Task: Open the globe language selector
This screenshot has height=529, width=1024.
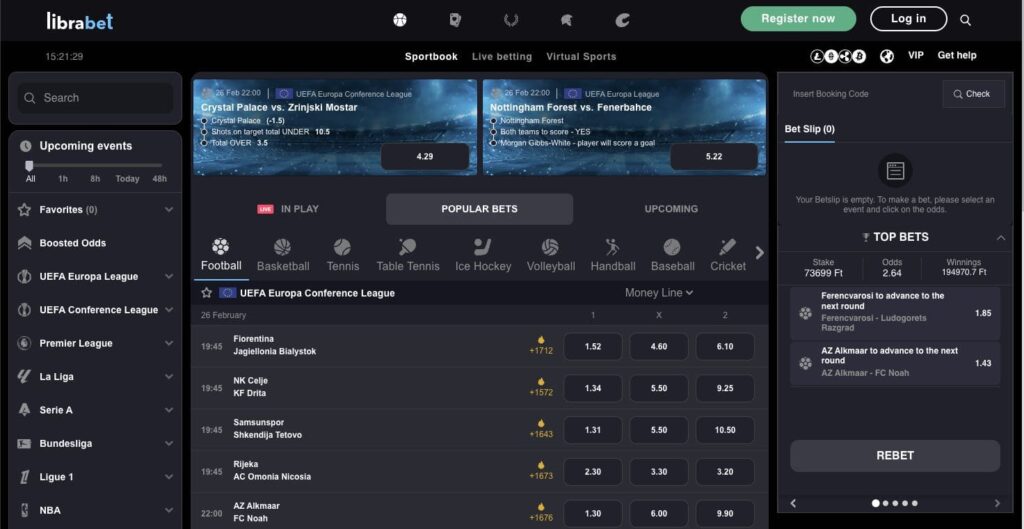Action: [x=887, y=56]
